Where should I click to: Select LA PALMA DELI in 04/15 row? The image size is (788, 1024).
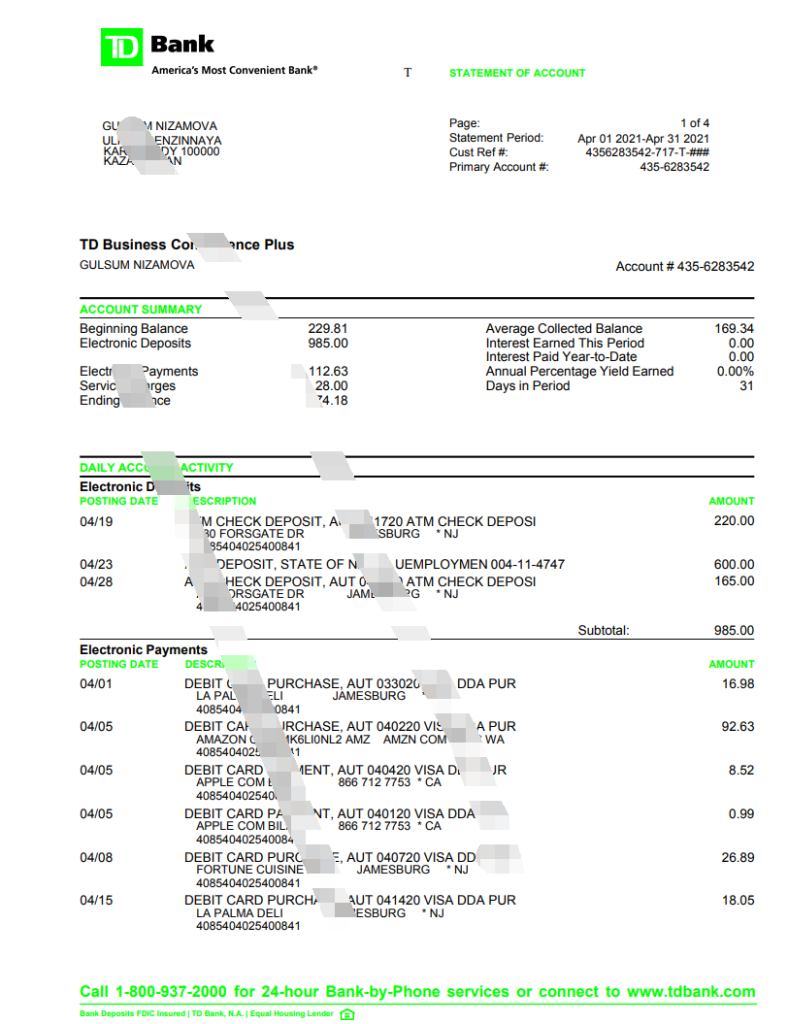(240, 913)
